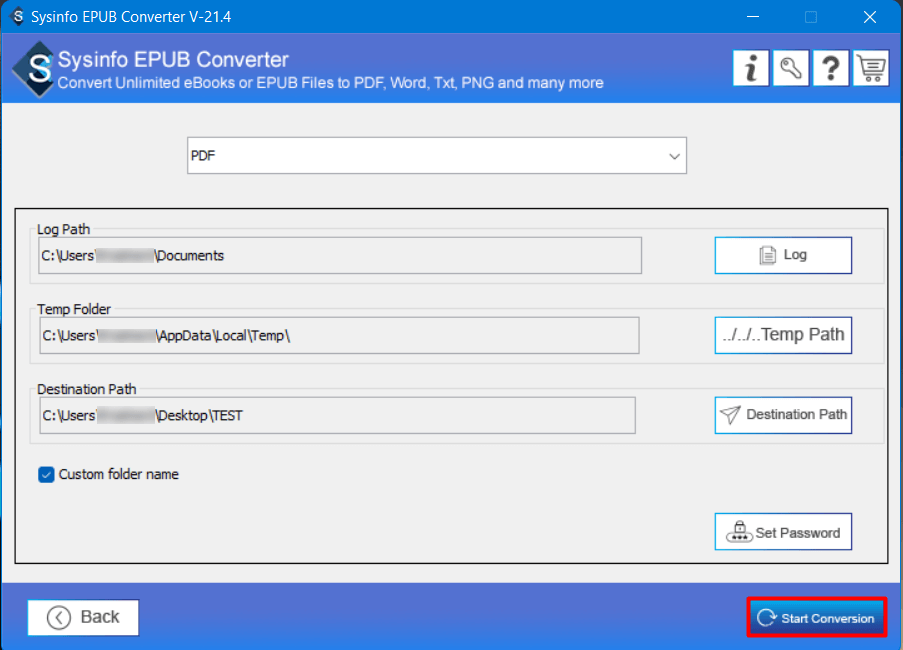Toggle the Custom folder name checkbox
The image size is (903, 650).
click(46, 474)
